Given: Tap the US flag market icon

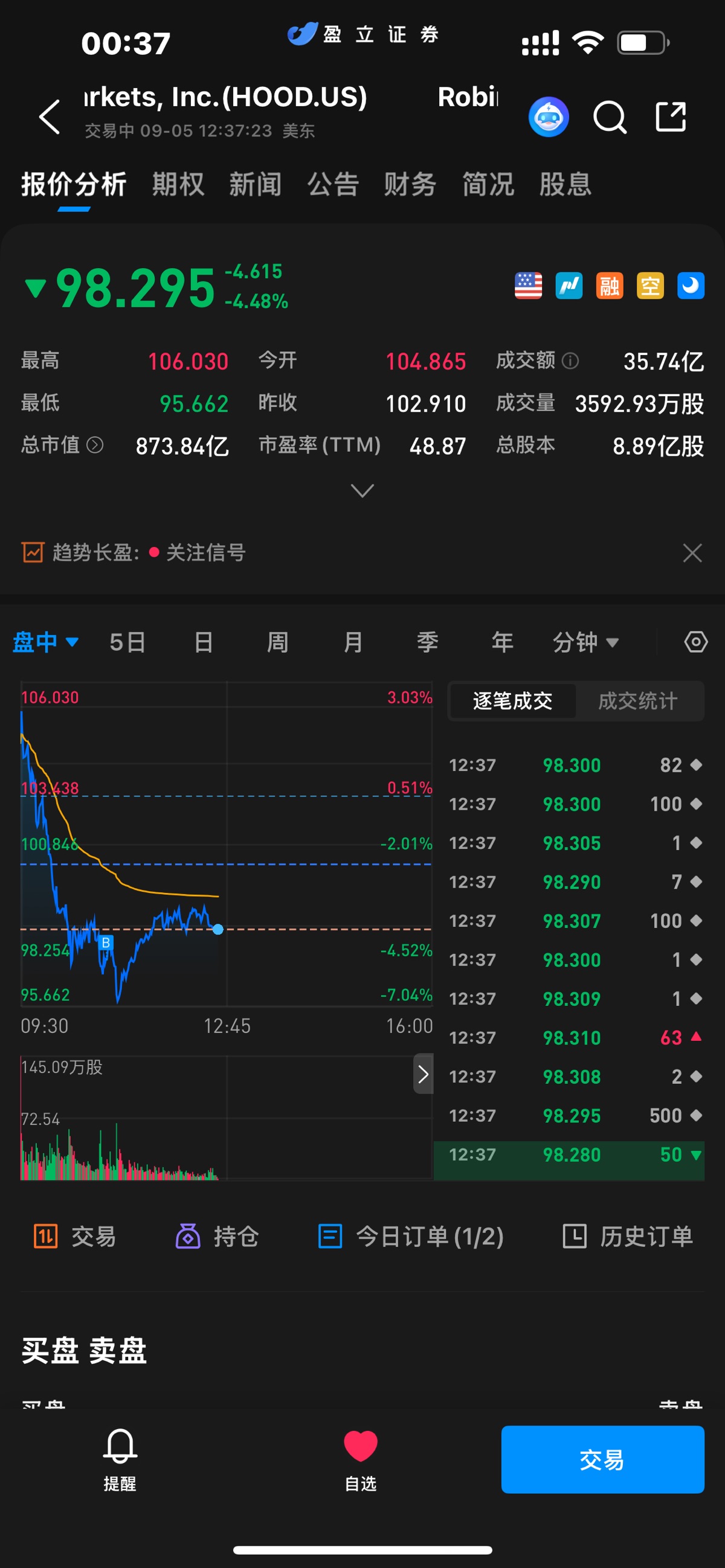Looking at the screenshot, I should 528,286.
